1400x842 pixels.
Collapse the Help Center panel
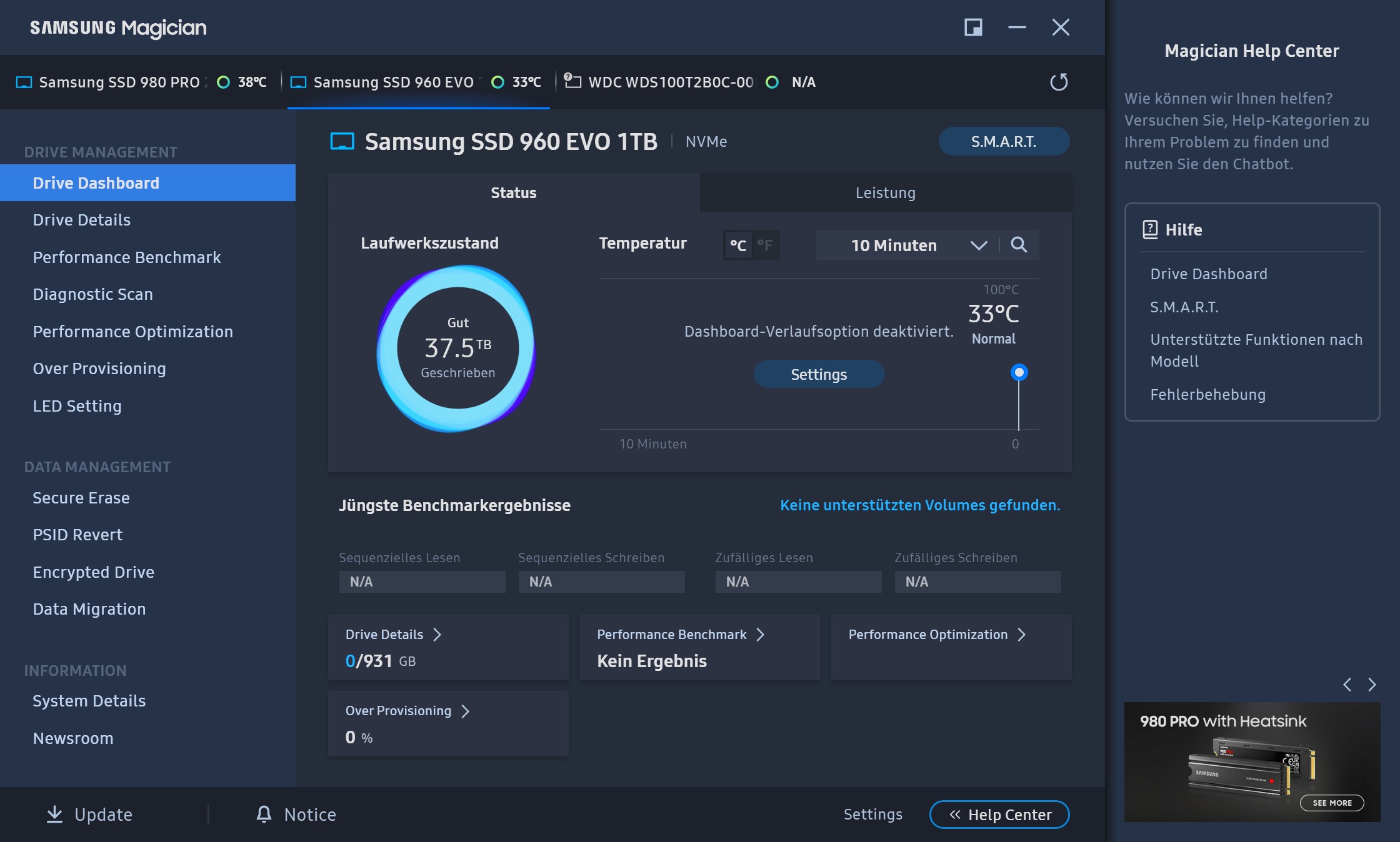(x=999, y=815)
